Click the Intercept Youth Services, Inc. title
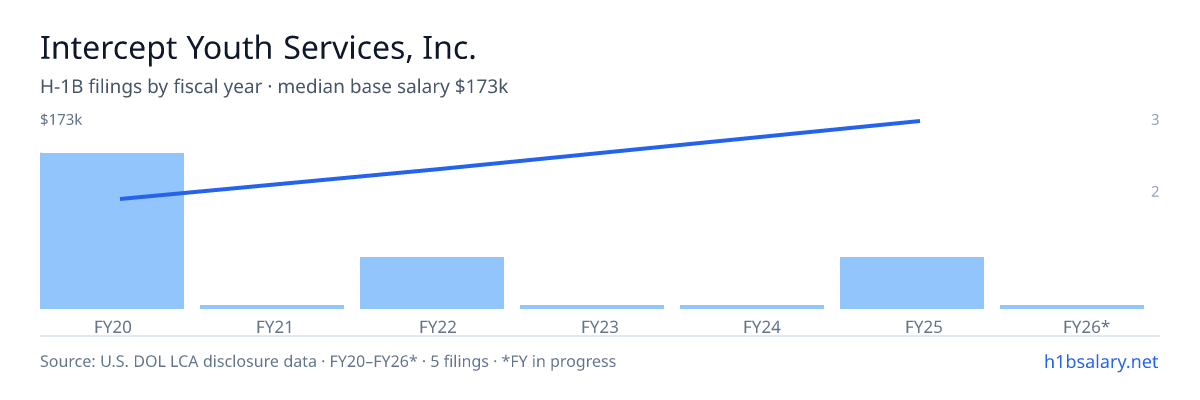 pos(258,47)
